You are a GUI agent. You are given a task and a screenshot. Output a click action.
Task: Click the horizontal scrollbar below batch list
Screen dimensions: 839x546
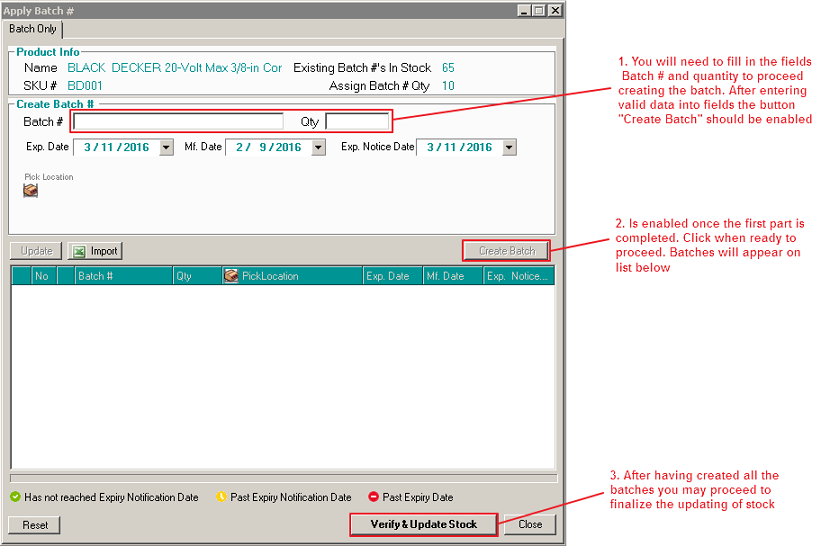[x=282, y=478]
